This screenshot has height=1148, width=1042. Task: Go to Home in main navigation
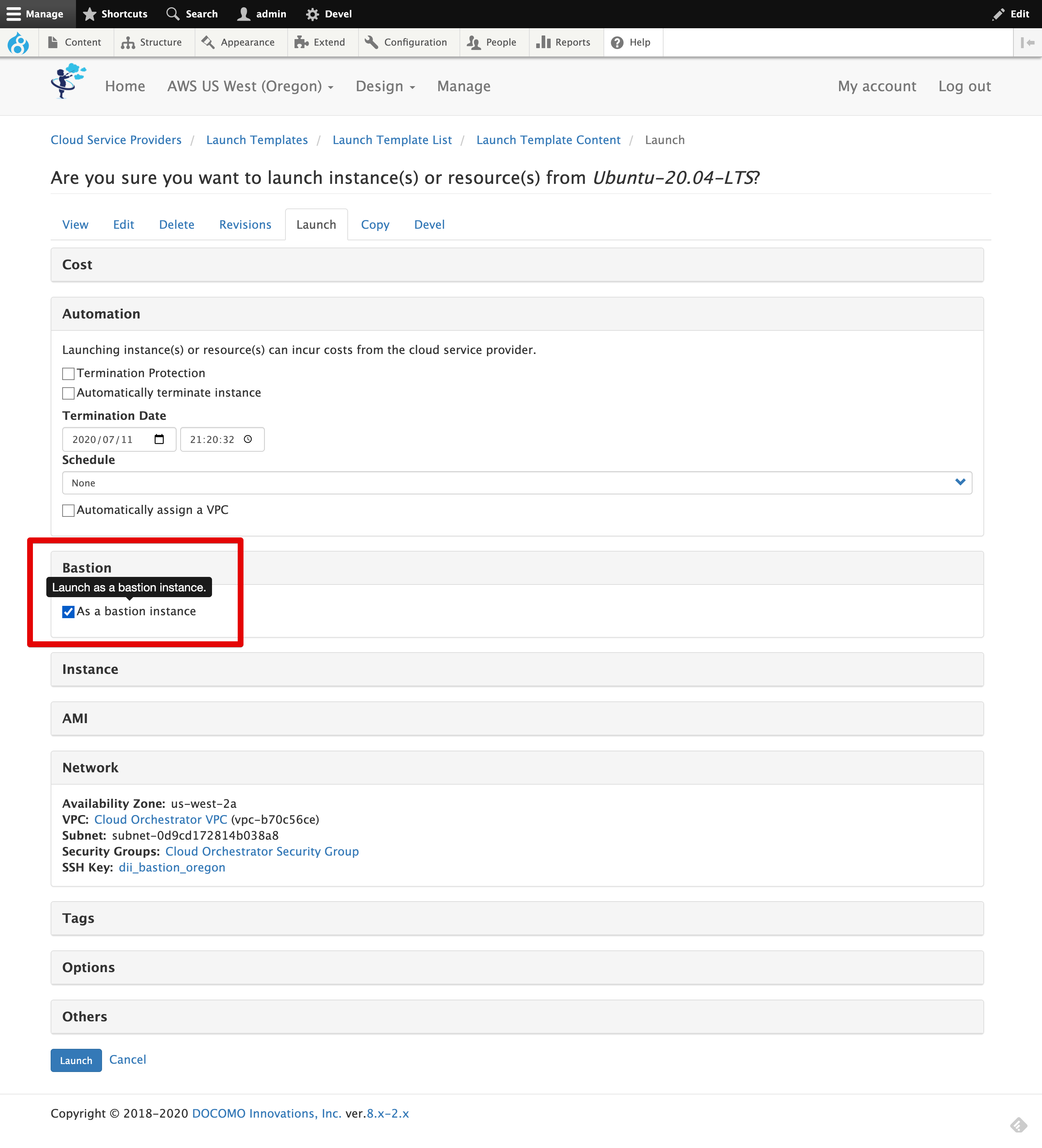click(x=125, y=86)
